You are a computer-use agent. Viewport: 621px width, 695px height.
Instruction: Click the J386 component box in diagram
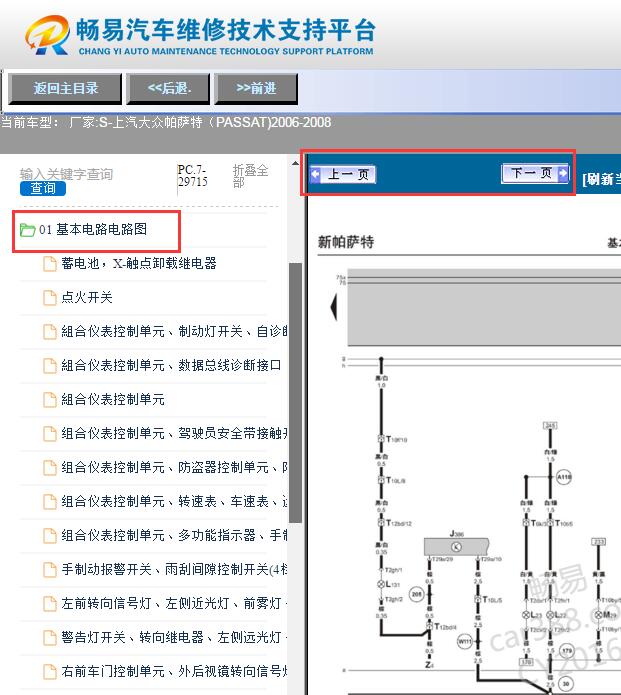point(457,546)
